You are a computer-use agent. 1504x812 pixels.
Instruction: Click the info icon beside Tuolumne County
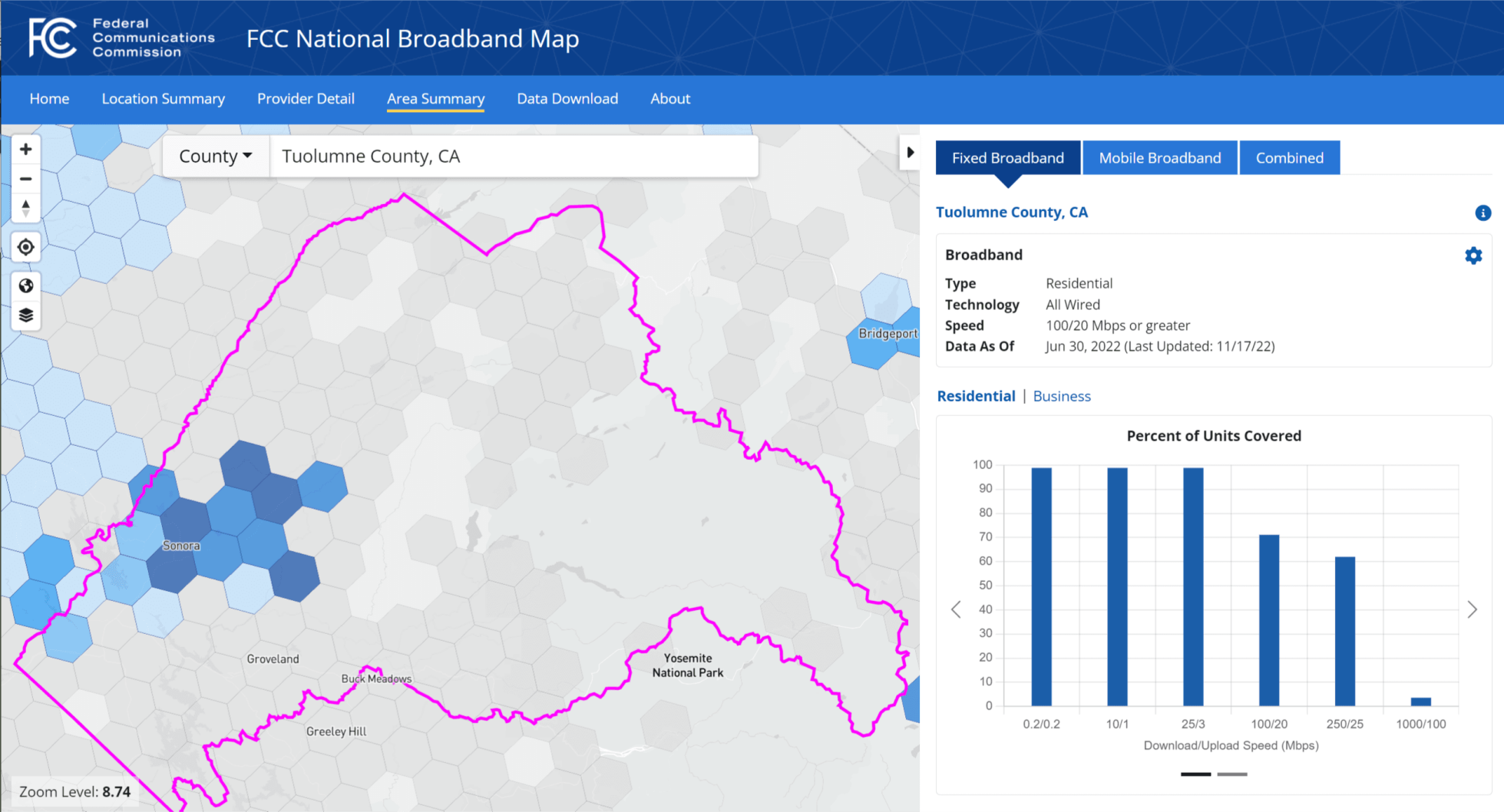pos(1483,213)
